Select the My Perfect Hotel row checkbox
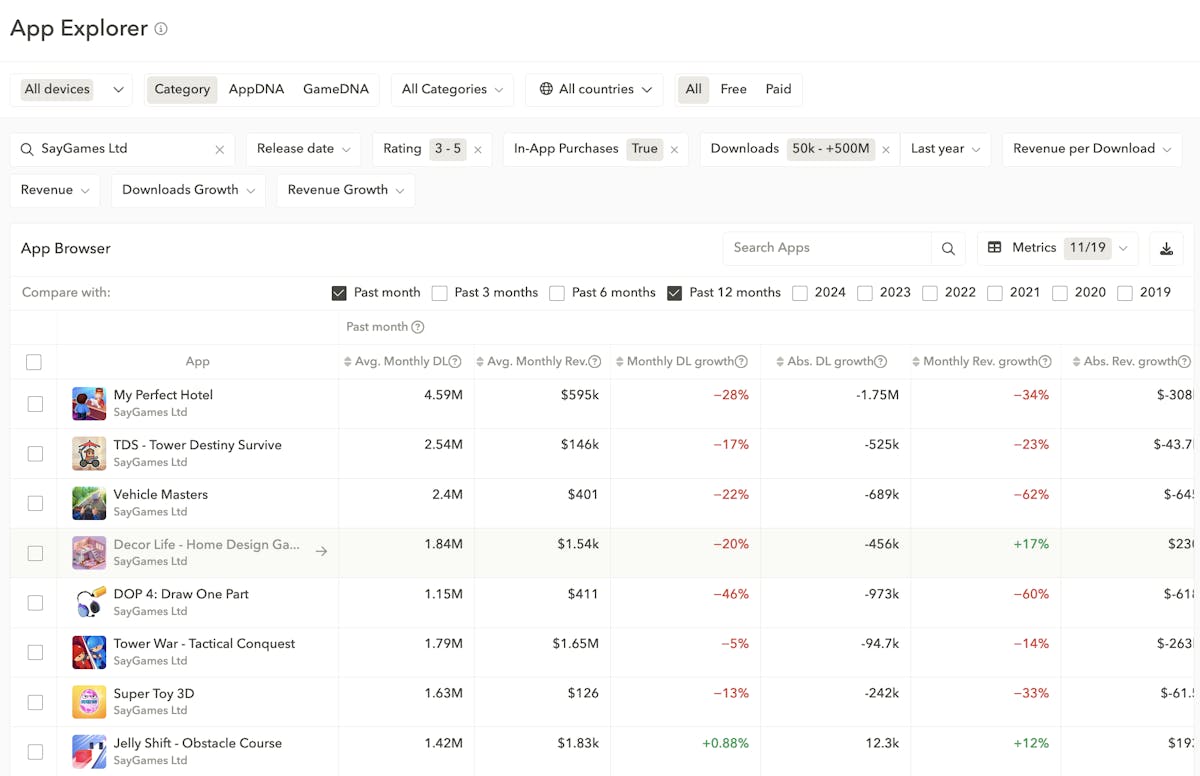Image resolution: width=1200 pixels, height=776 pixels. [35, 404]
